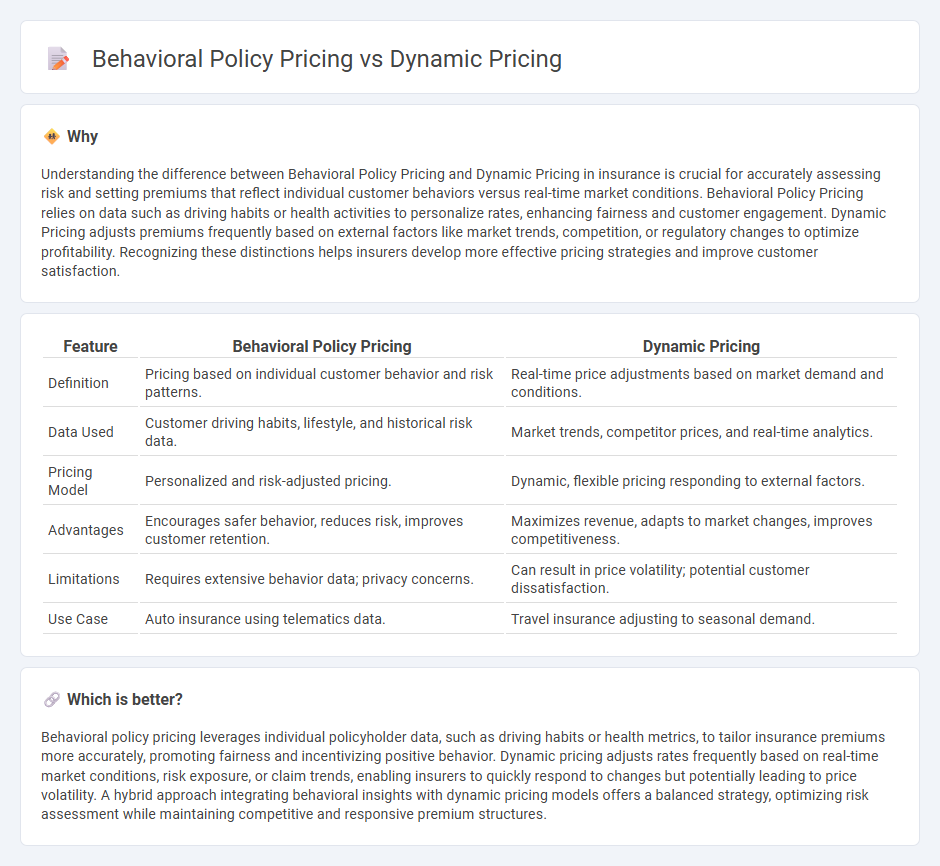940x866 pixels.
Task: Click the document pencil icon beside the title
Action: click(58, 59)
